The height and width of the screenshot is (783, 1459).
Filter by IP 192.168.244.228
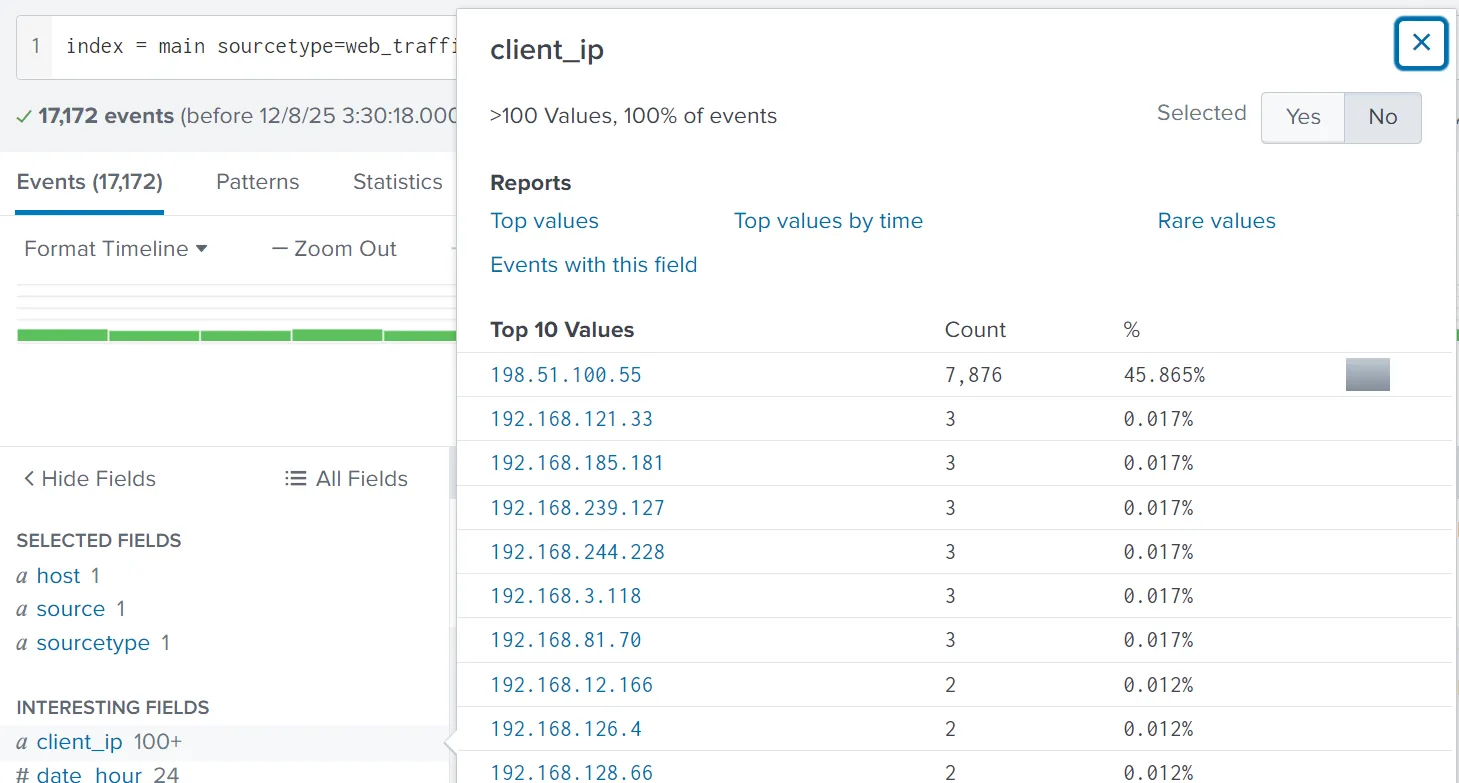tap(577, 552)
